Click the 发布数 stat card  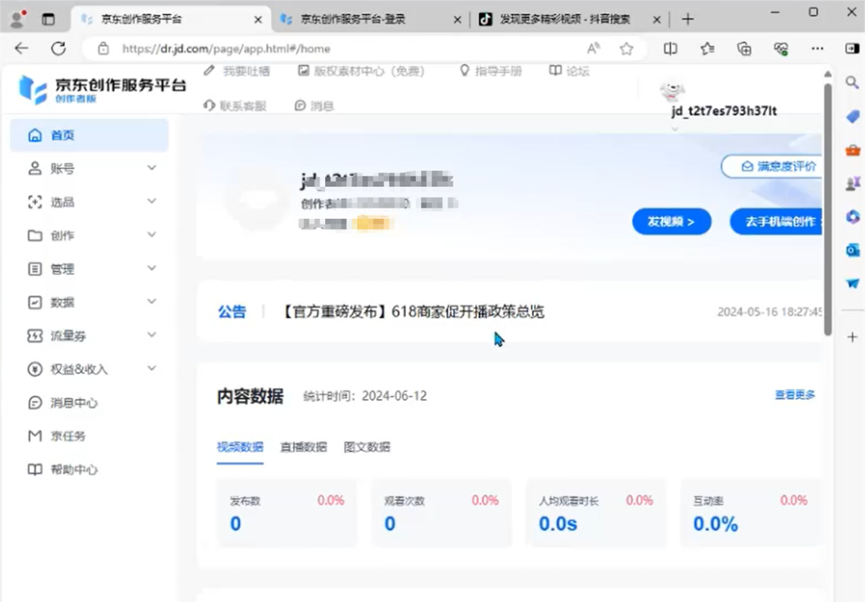(287, 513)
